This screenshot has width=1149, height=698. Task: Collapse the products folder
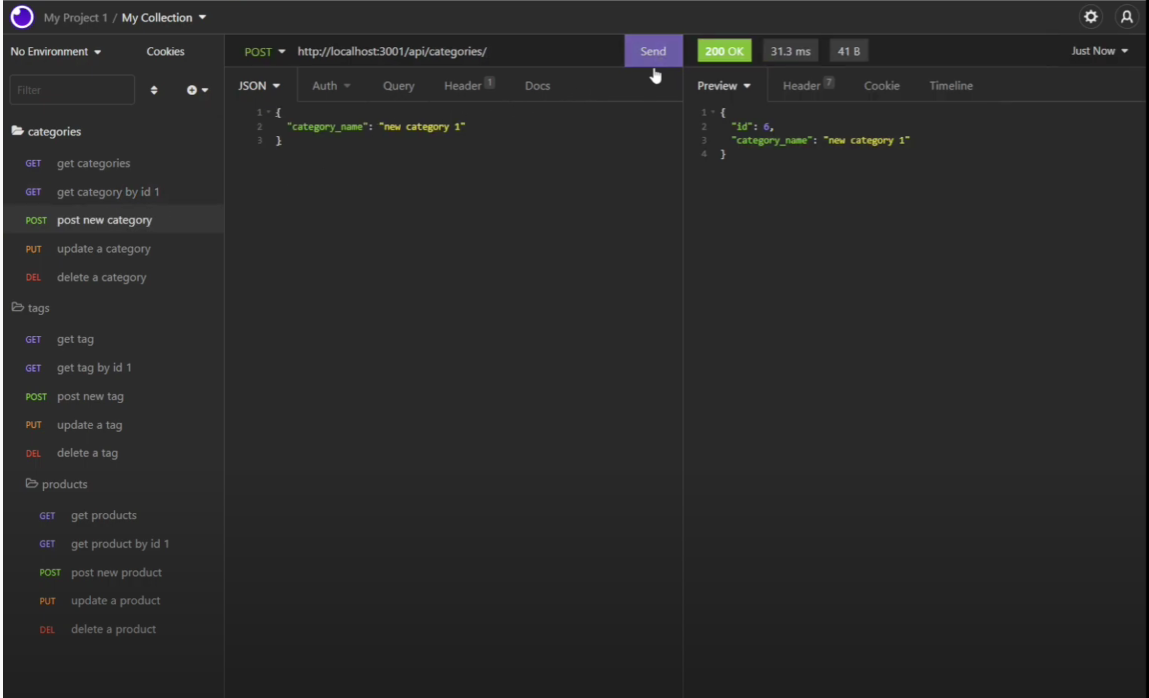pyautogui.click(x=56, y=484)
